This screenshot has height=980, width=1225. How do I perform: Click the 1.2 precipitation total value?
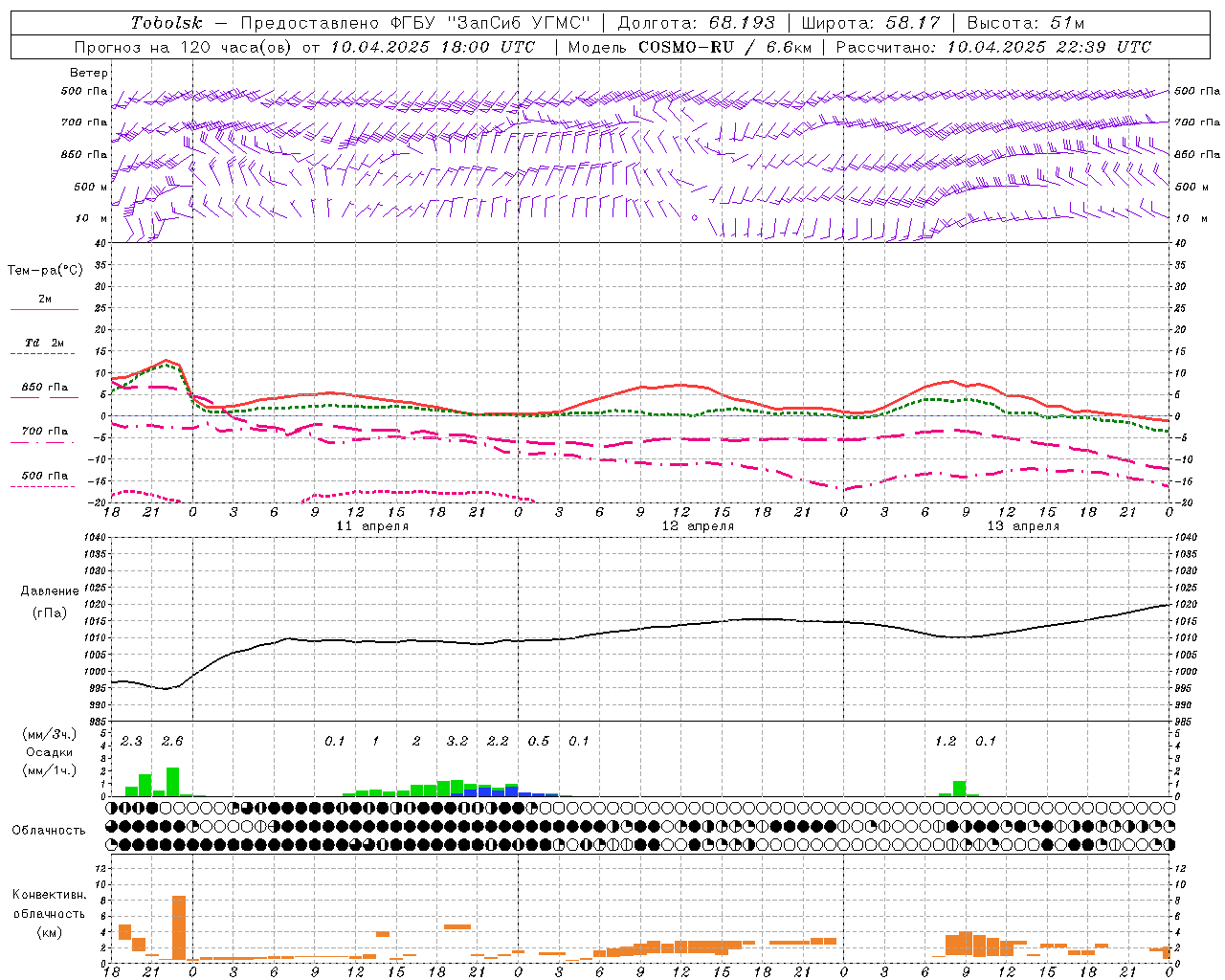point(946,742)
